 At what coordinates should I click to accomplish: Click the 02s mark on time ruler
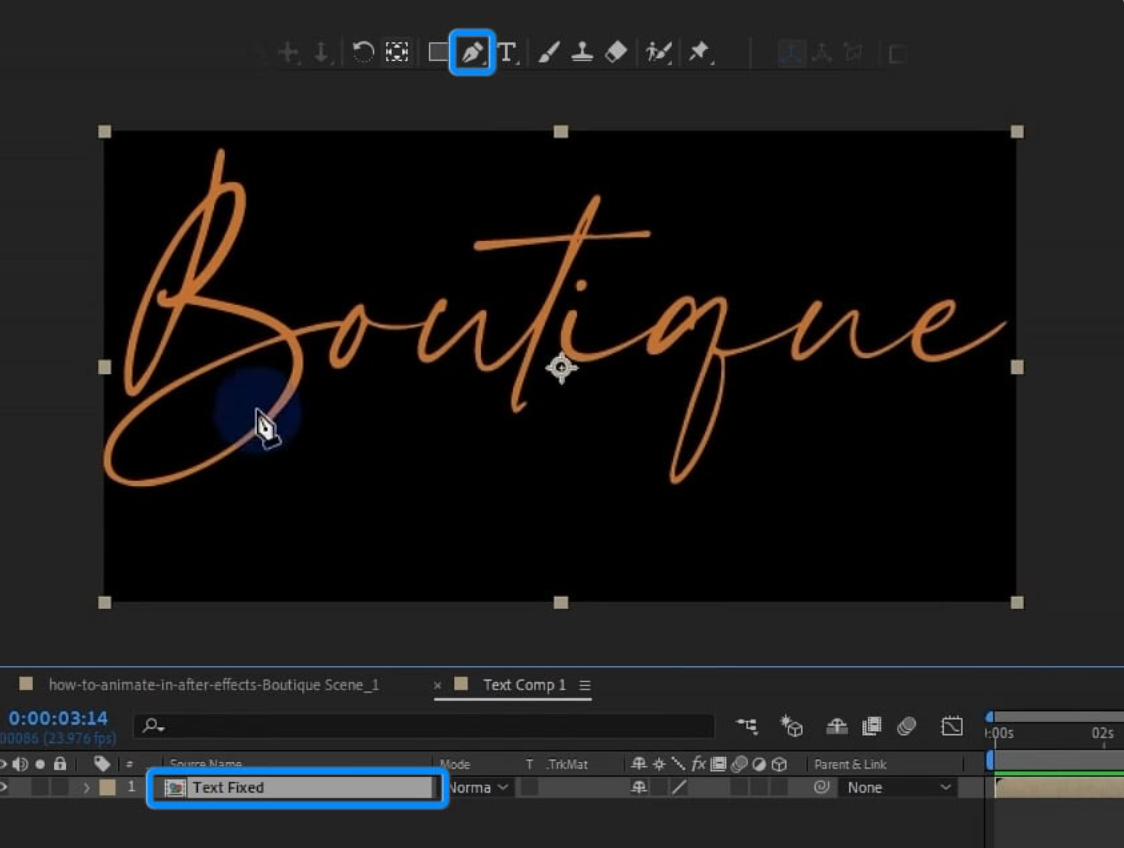coord(1102,733)
